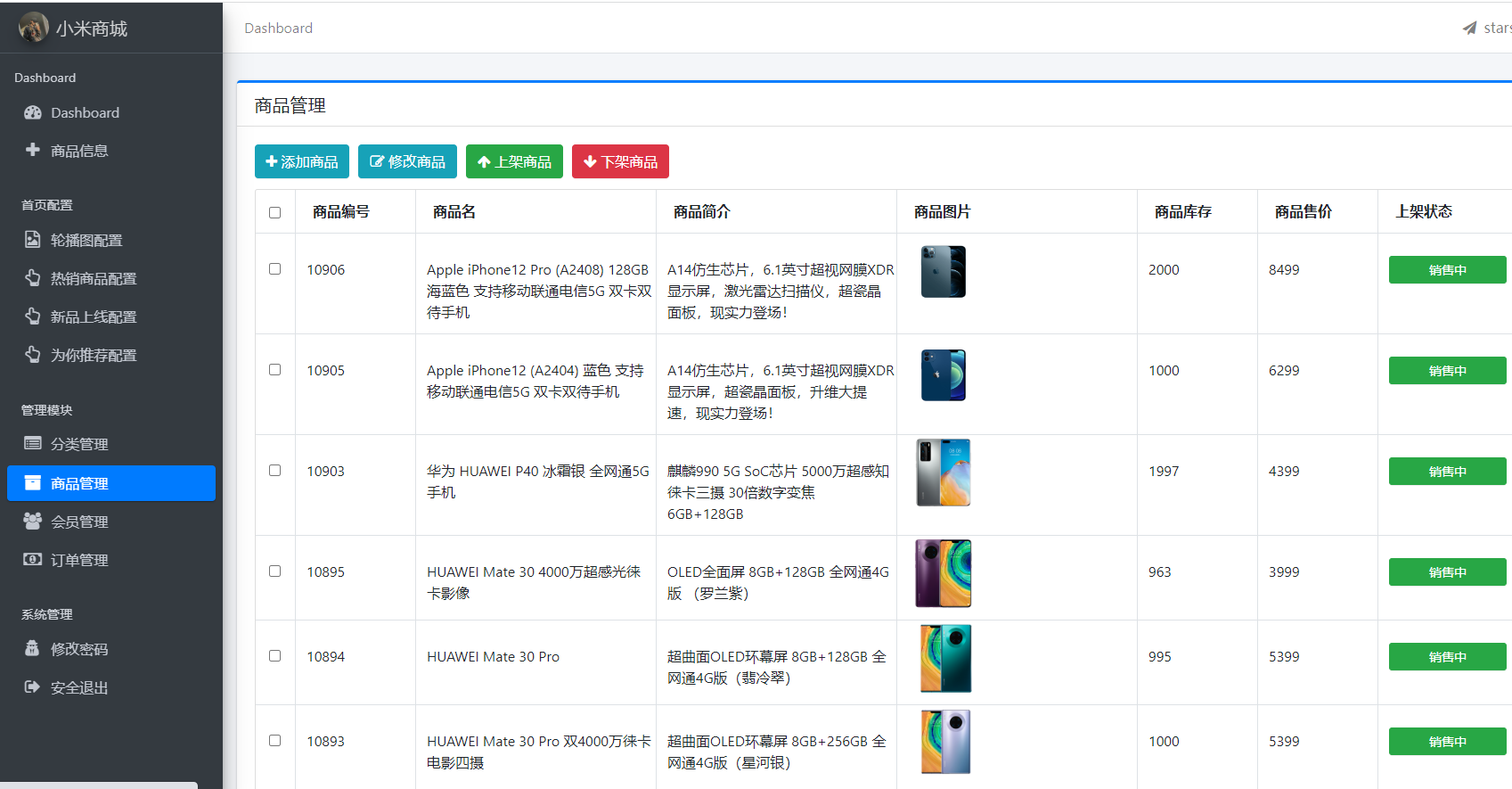This screenshot has height=789, width=1512.
Task: Open iPhone12 Pro product image thumbnail
Action: pyautogui.click(x=943, y=271)
